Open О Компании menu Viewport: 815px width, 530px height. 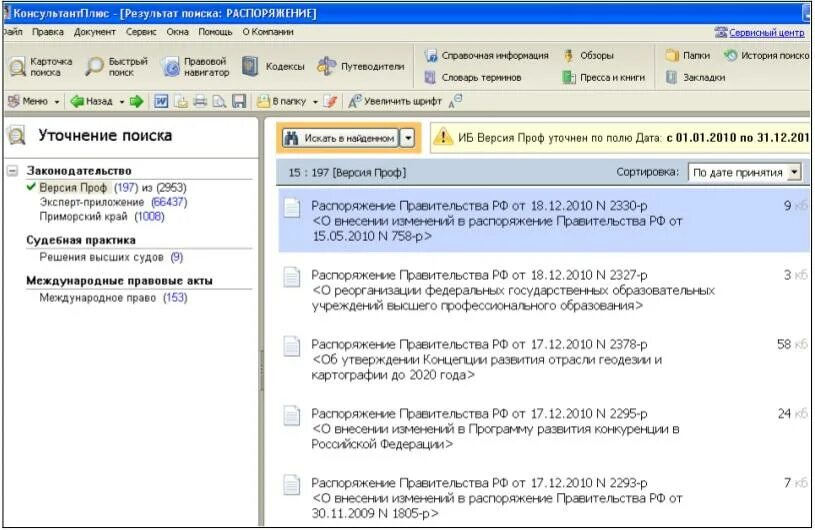[x=268, y=32]
